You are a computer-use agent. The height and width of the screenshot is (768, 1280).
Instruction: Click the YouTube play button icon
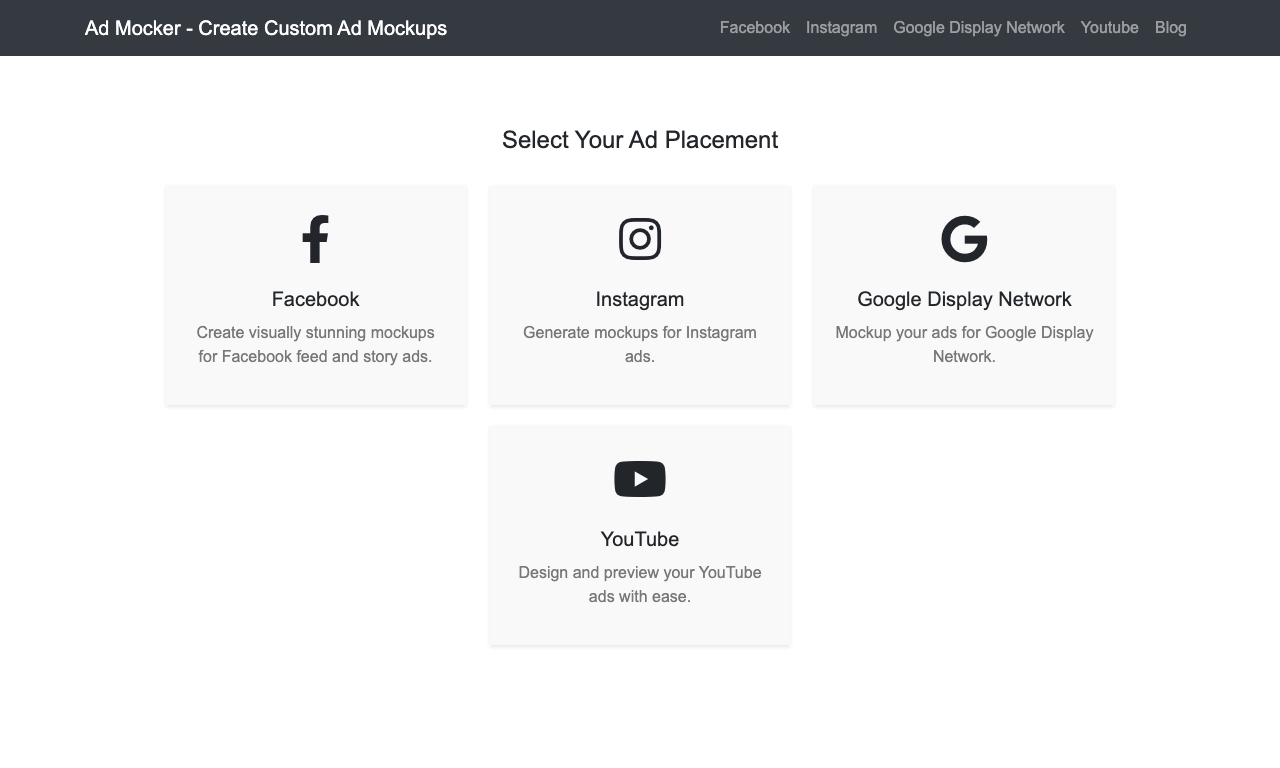point(640,479)
